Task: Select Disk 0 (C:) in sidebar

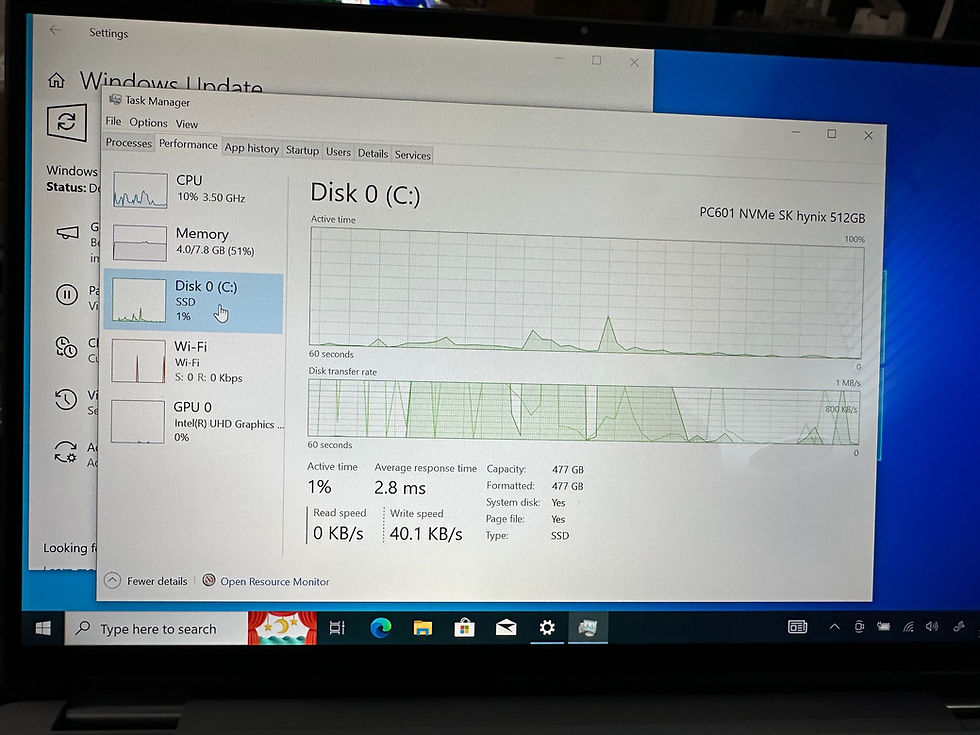Action: pos(194,302)
